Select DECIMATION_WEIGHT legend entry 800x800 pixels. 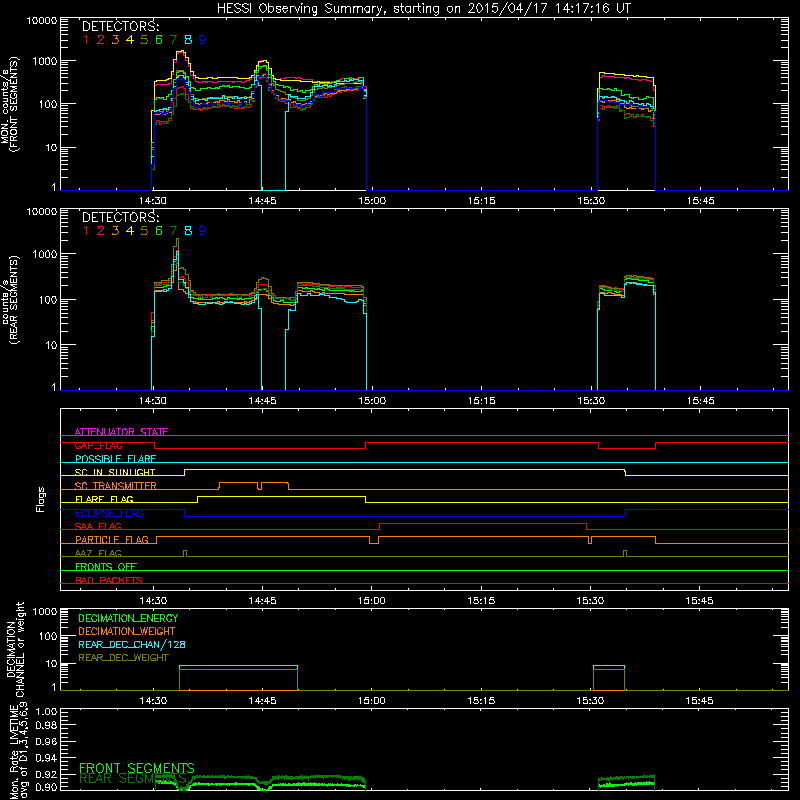127,631
